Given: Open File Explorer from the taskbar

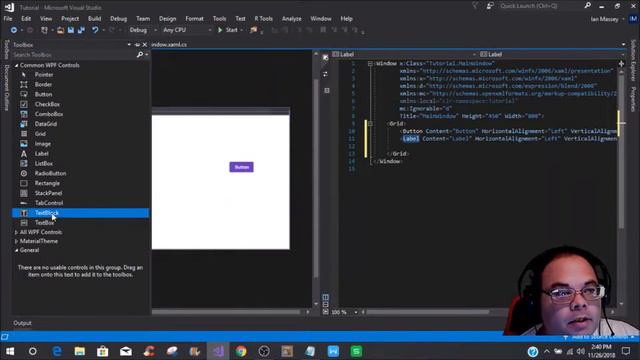Looking at the screenshot, I should click(x=80, y=351).
